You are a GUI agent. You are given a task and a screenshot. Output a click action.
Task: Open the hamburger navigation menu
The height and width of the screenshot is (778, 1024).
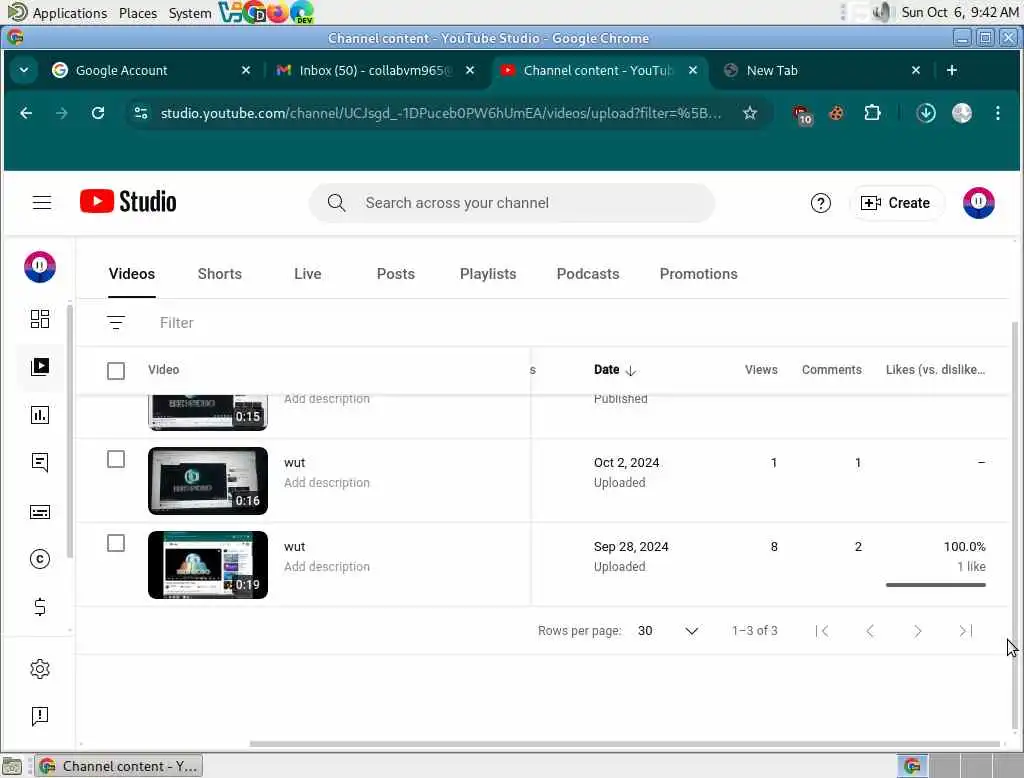click(x=42, y=203)
